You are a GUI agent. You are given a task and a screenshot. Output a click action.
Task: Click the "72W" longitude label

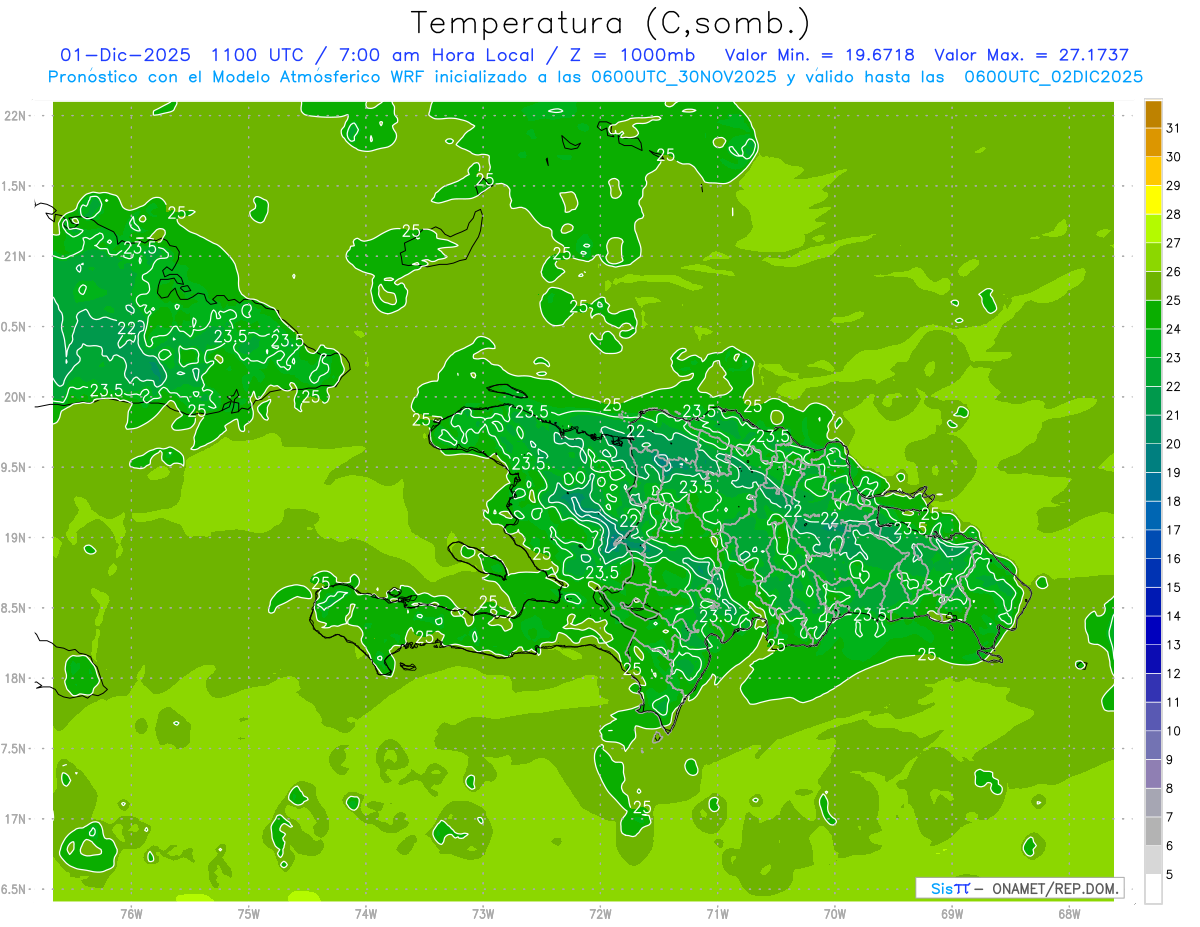(x=600, y=913)
